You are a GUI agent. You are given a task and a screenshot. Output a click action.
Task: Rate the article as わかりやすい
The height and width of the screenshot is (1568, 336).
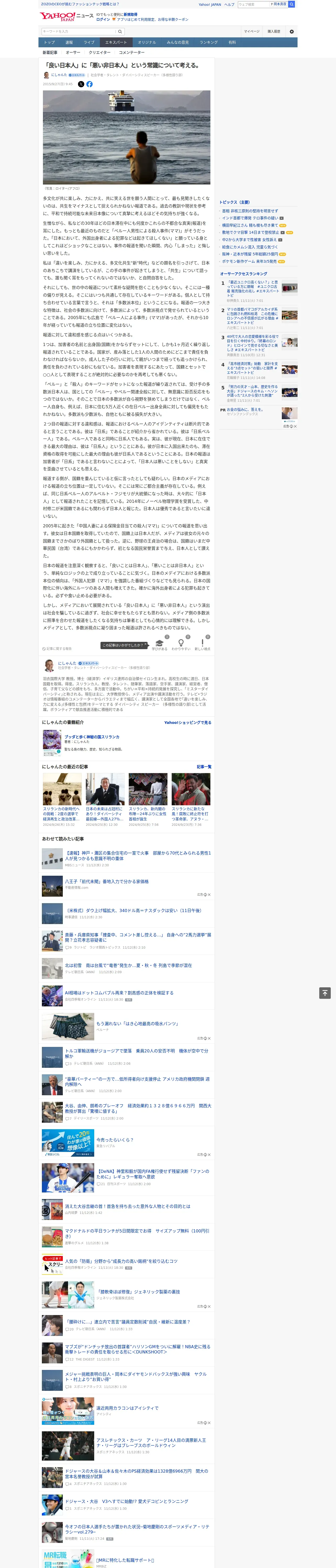pos(181,644)
